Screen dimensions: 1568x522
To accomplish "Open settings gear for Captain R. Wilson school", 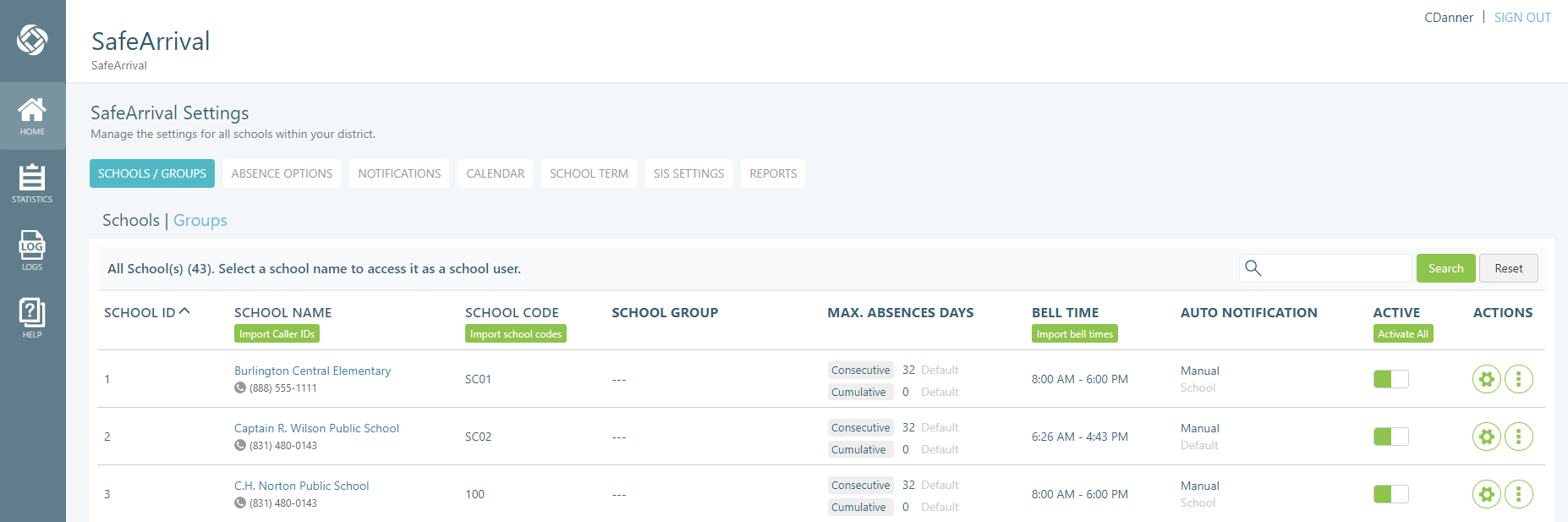I will pyautogui.click(x=1486, y=437).
